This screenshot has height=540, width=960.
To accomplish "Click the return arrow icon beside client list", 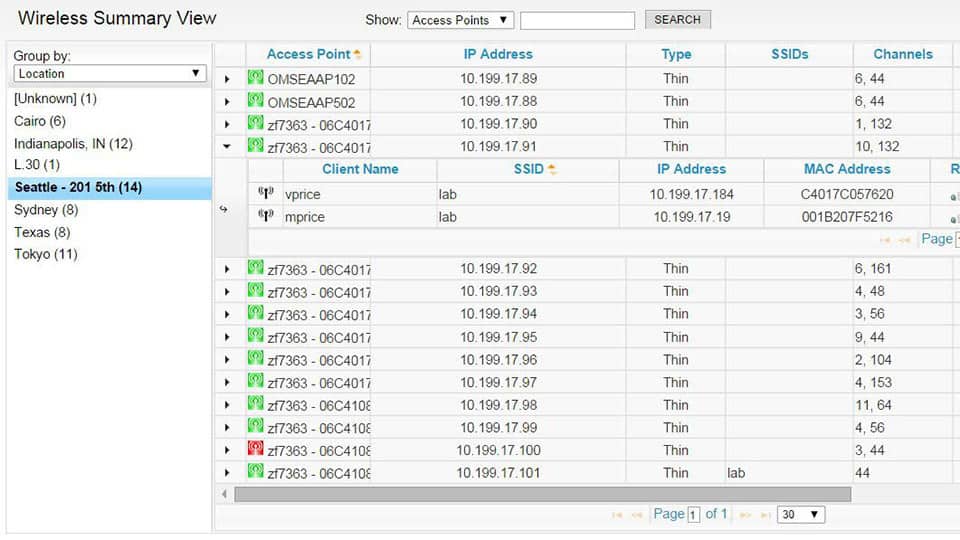I will coord(223,209).
